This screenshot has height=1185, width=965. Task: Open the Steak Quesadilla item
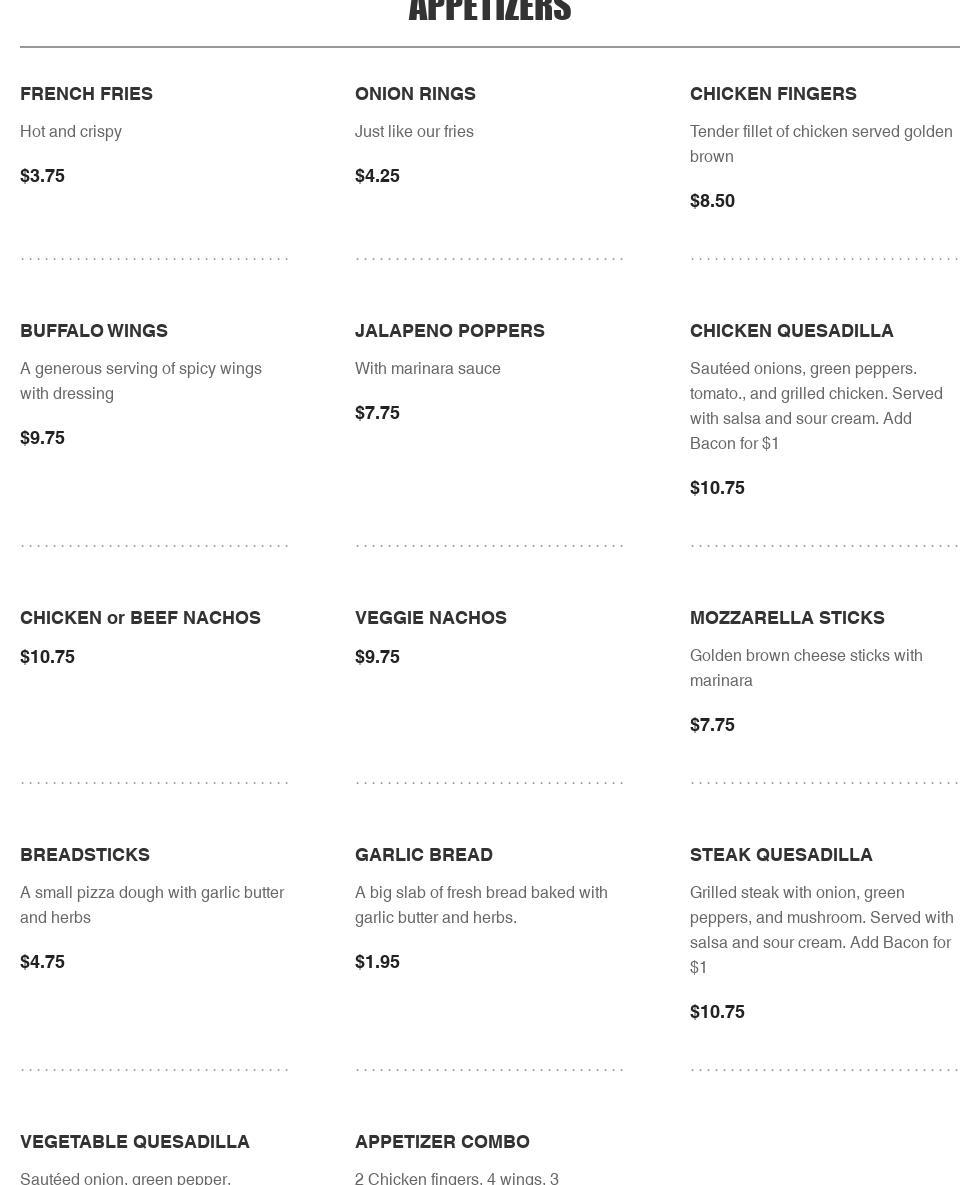(781, 855)
